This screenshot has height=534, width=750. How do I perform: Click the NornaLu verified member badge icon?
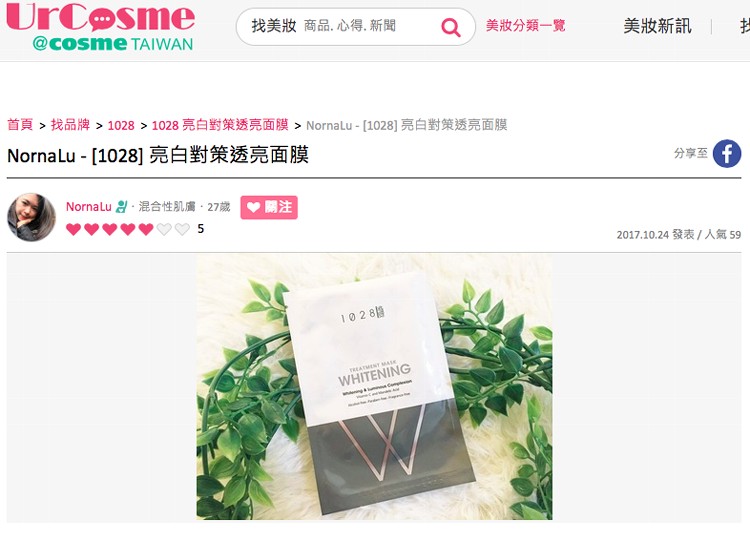point(122,206)
